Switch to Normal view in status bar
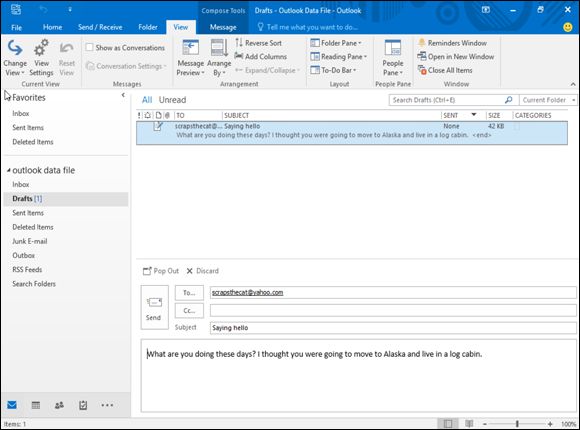This screenshot has width=580, height=430. pyautogui.click(x=448, y=424)
